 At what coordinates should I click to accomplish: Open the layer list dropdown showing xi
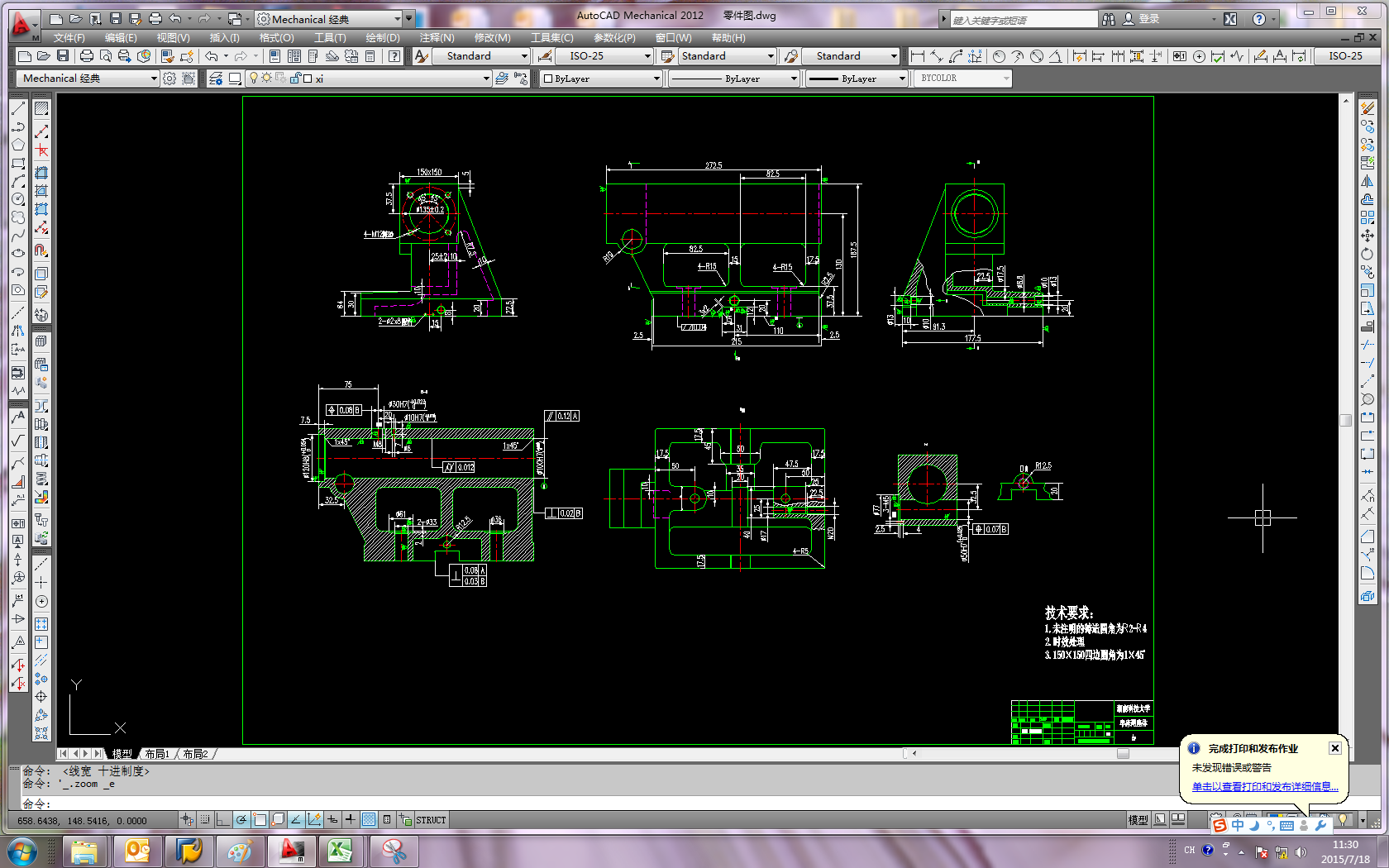tap(485, 79)
